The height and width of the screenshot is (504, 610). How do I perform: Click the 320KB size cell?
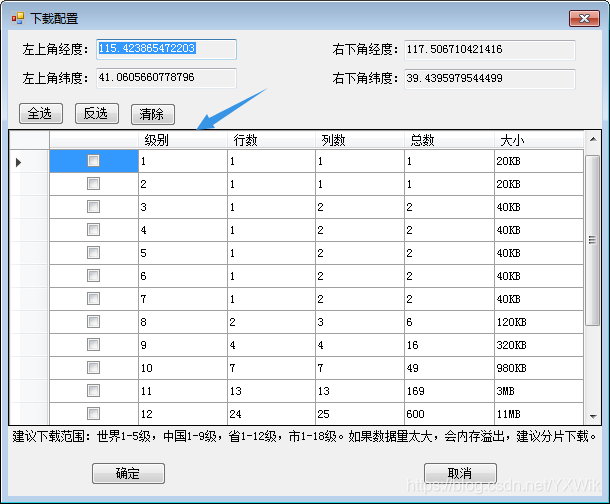point(539,345)
